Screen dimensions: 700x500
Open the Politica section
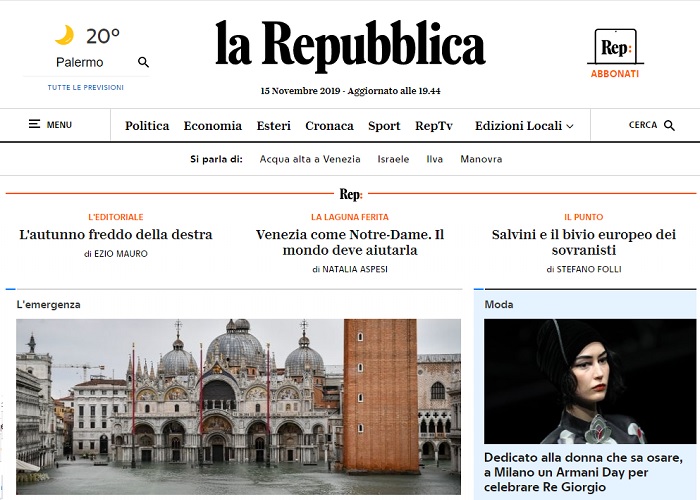(147, 126)
